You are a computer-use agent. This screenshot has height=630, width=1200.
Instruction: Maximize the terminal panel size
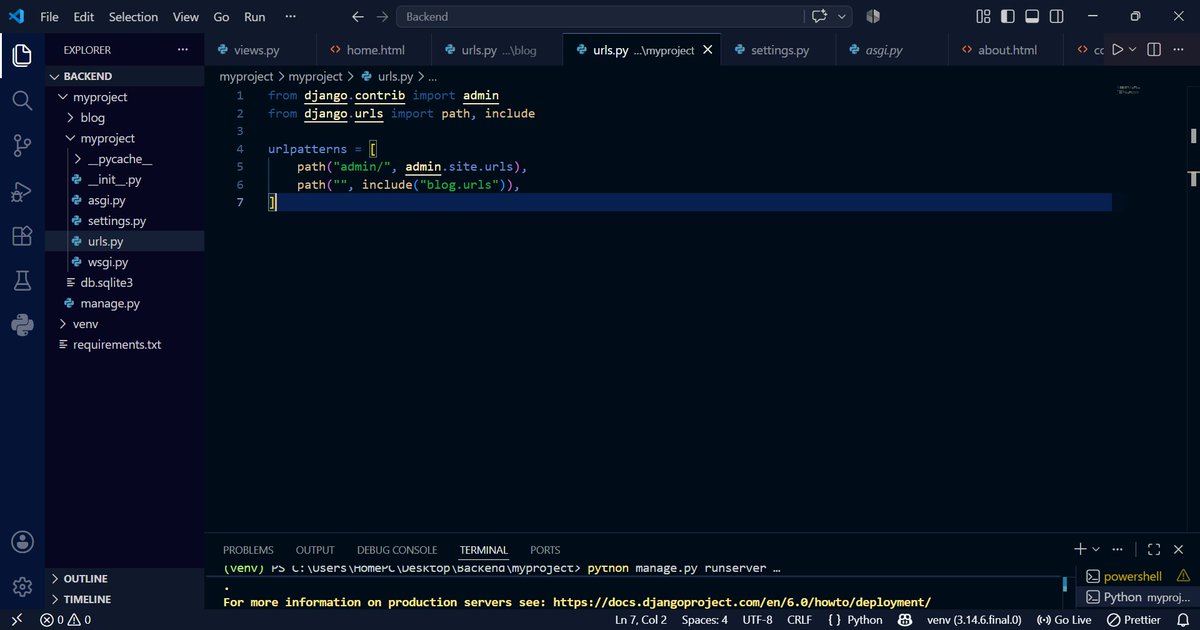1154,549
